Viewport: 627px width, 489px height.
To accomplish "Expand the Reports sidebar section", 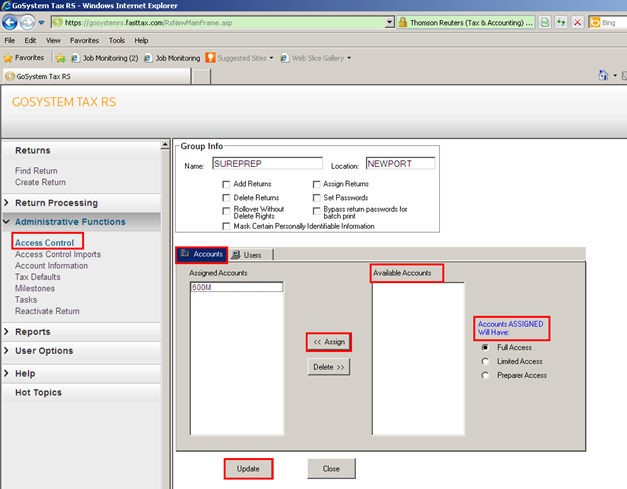I will point(32,332).
